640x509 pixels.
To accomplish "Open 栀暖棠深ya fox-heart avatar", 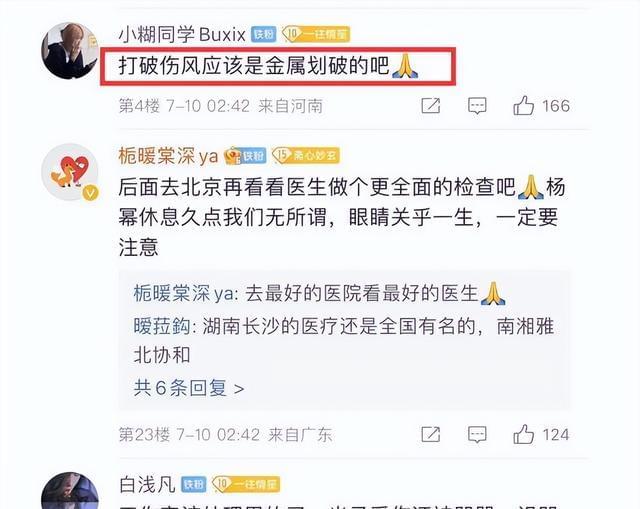I will (x=70, y=172).
